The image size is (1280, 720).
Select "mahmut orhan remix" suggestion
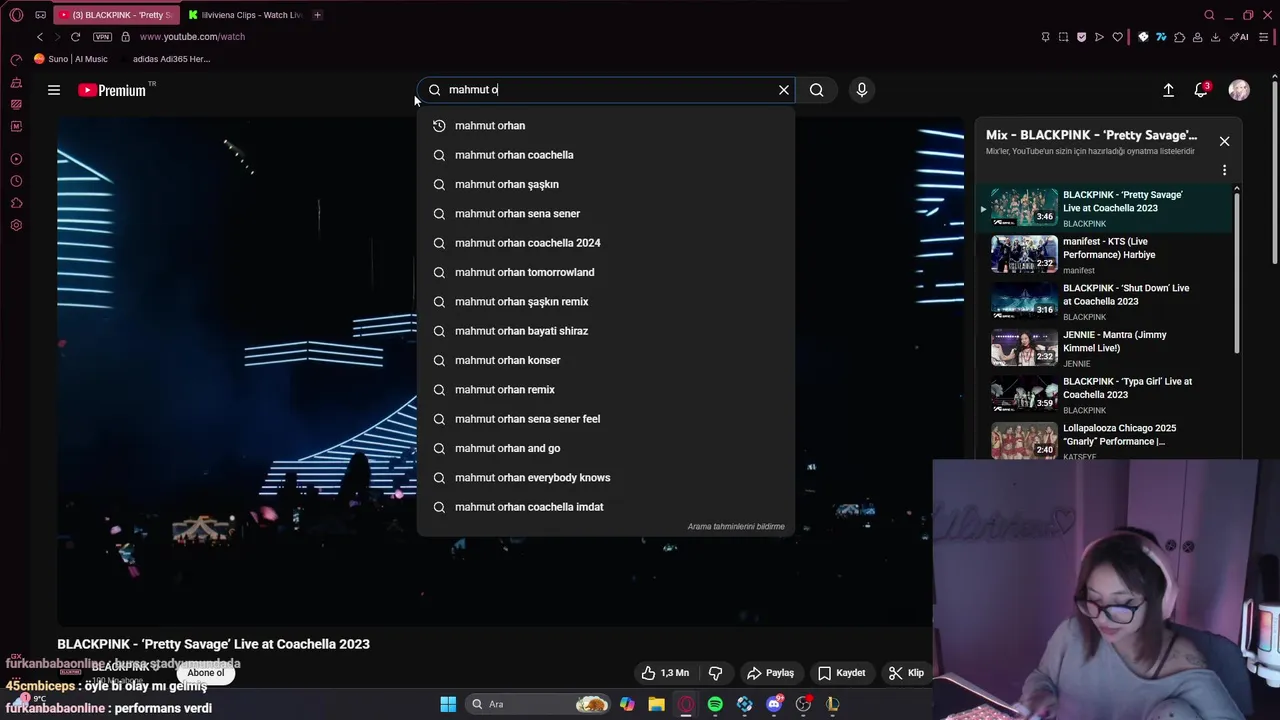pyautogui.click(x=606, y=389)
